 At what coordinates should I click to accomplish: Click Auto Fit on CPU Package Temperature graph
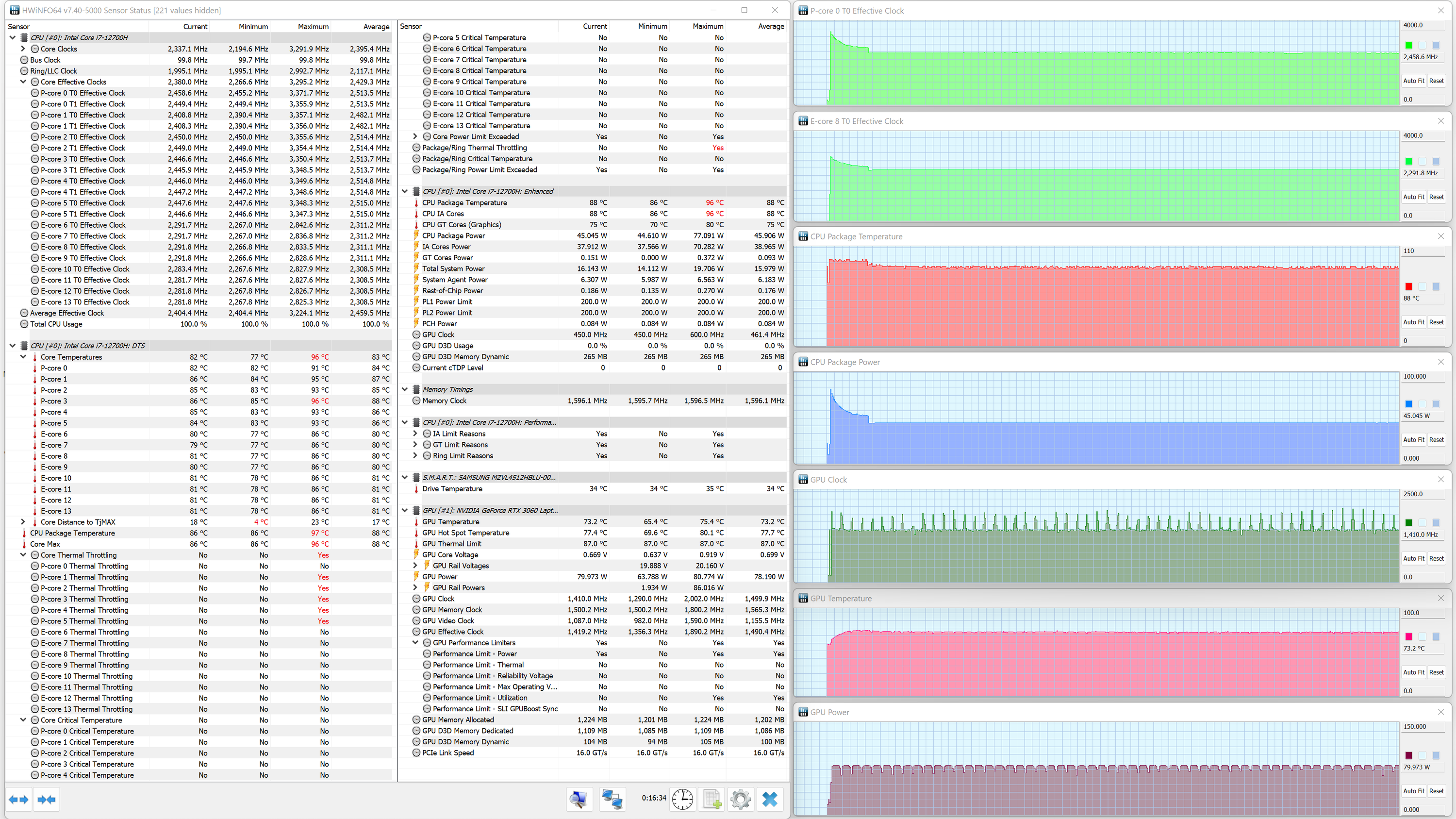coord(1413,322)
